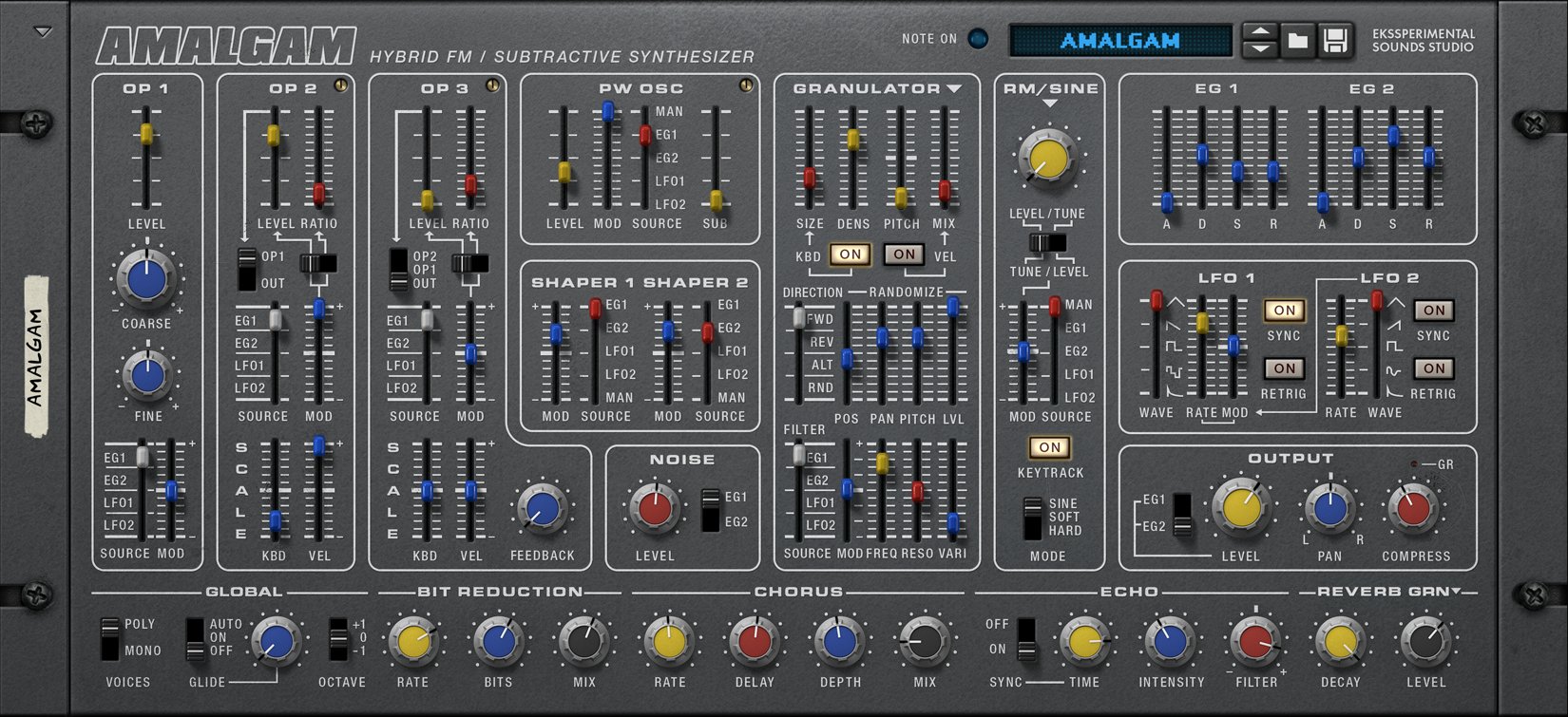Click the PW OSC SUB slider handle

pyautogui.click(x=716, y=200)
